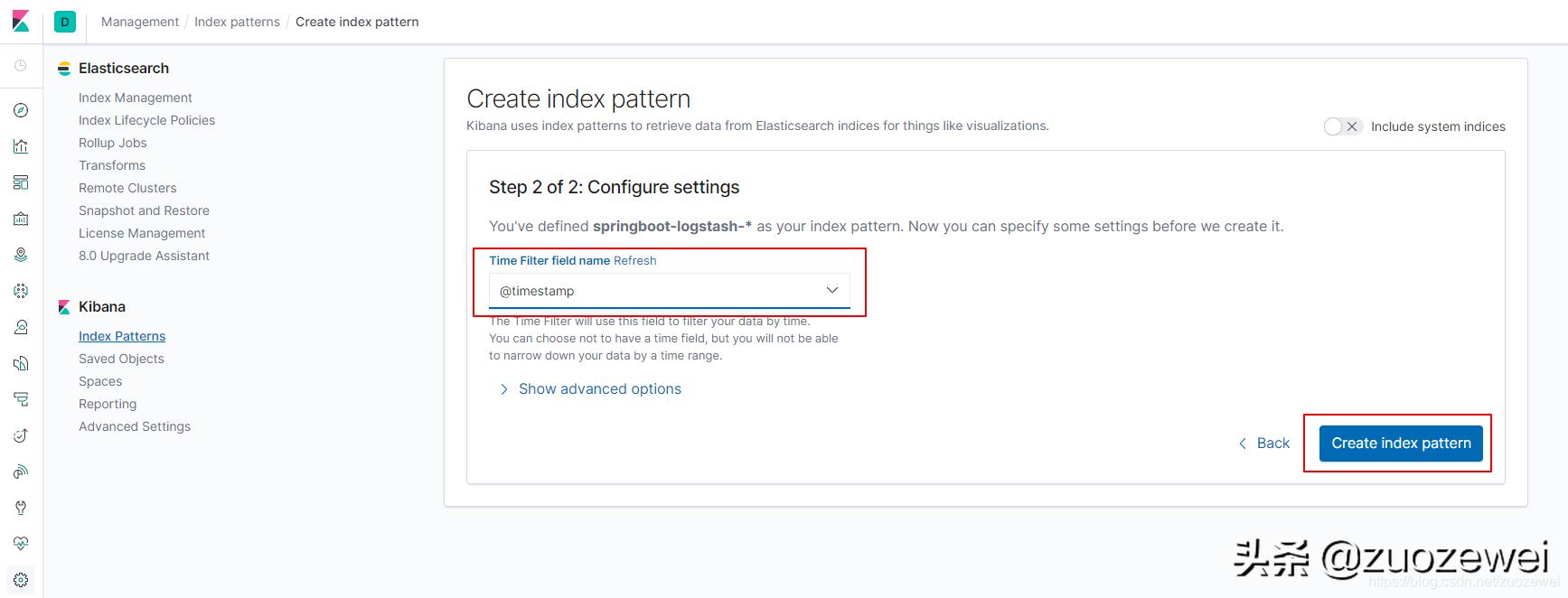Open Advanced Settings in Kibana section
Image resolution: width=1568 pixels, height=598 pixels.
click(x=134, y=426)
